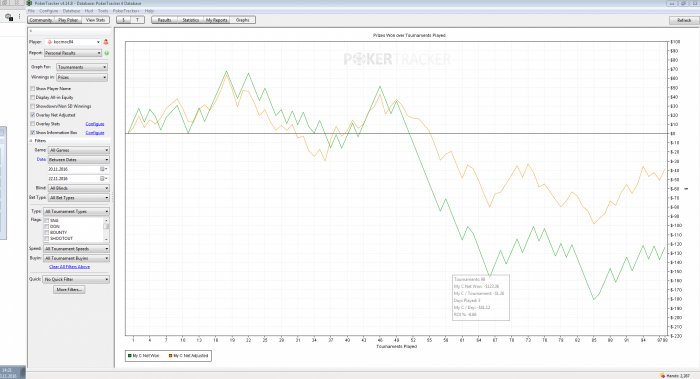Open the Date filter Between Dates dropdown
Screen dimensions: 700x379
[79, 160]
